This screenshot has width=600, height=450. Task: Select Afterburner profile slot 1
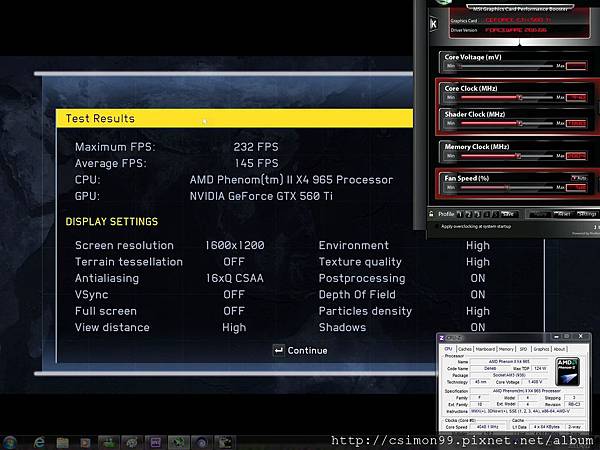point(460,214)
